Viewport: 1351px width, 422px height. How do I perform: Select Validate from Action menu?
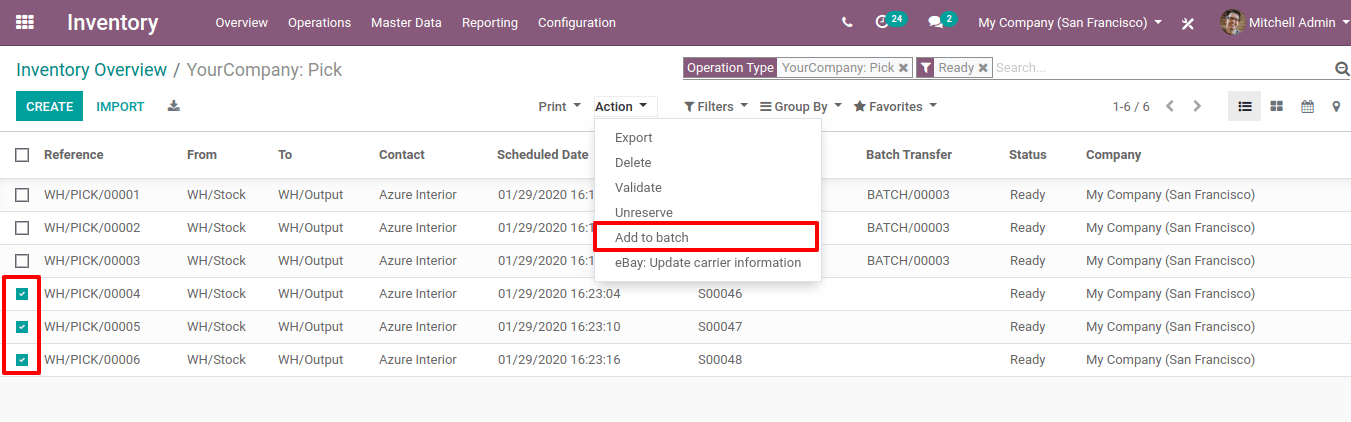[708, 188]
